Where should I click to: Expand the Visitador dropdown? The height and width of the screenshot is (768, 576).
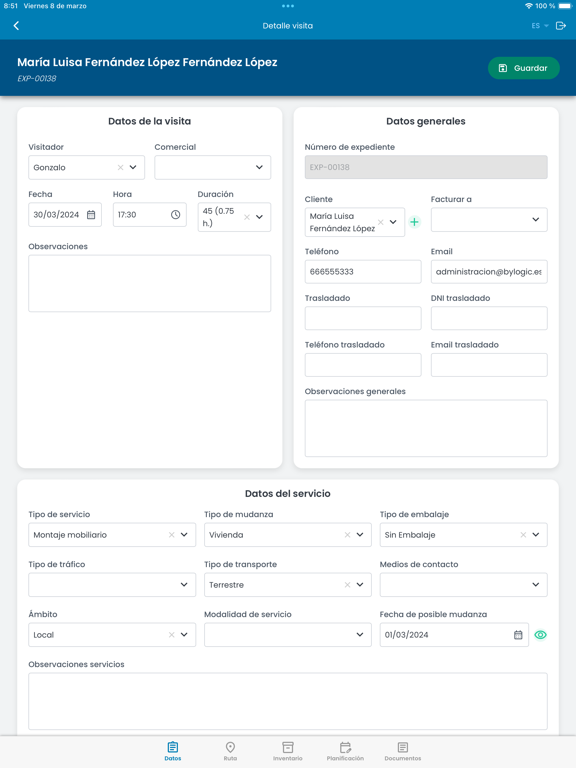point(133,168)
